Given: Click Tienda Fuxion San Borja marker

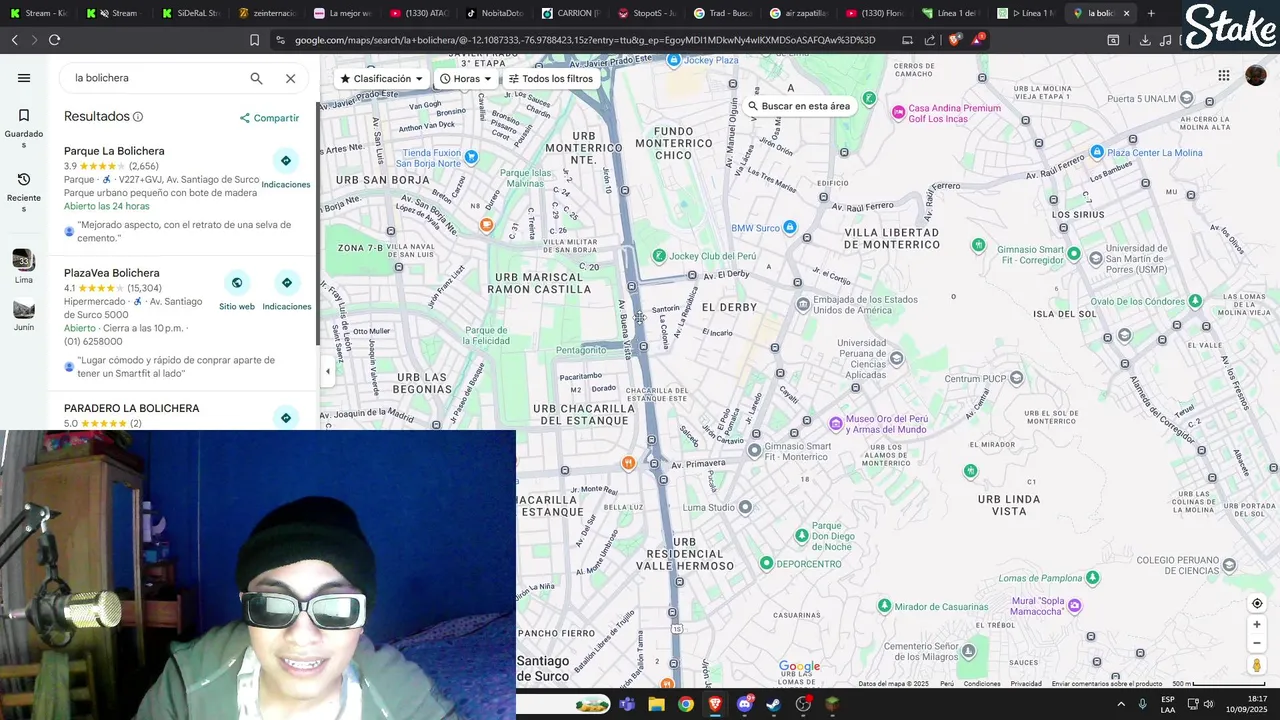Looking at the screenshot, I should [471, 157].
